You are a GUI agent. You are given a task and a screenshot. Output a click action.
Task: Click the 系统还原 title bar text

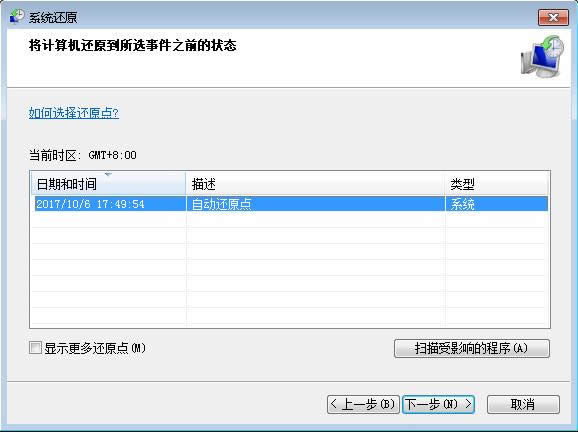tap(53, 17)
